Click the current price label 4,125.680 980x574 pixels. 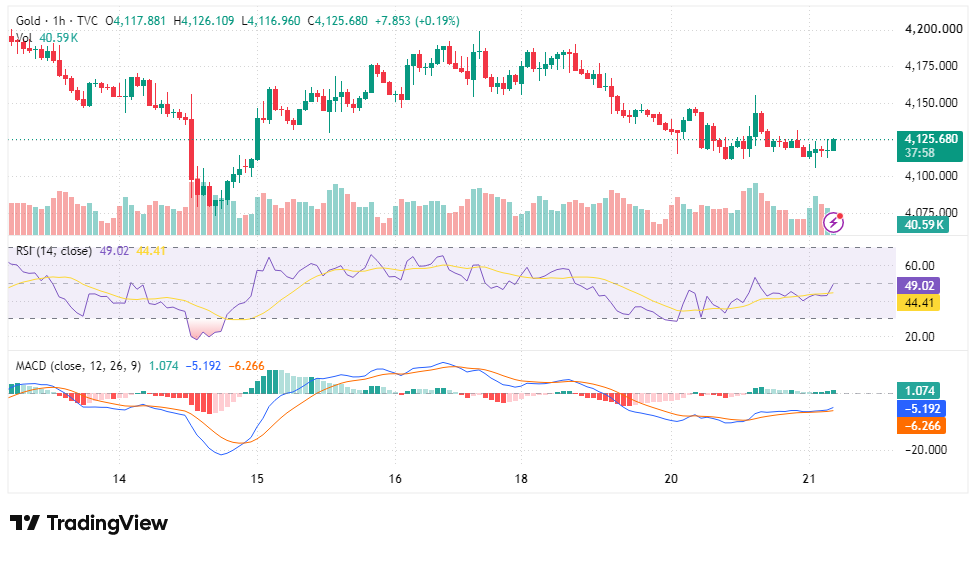click(x=929, y=146)
